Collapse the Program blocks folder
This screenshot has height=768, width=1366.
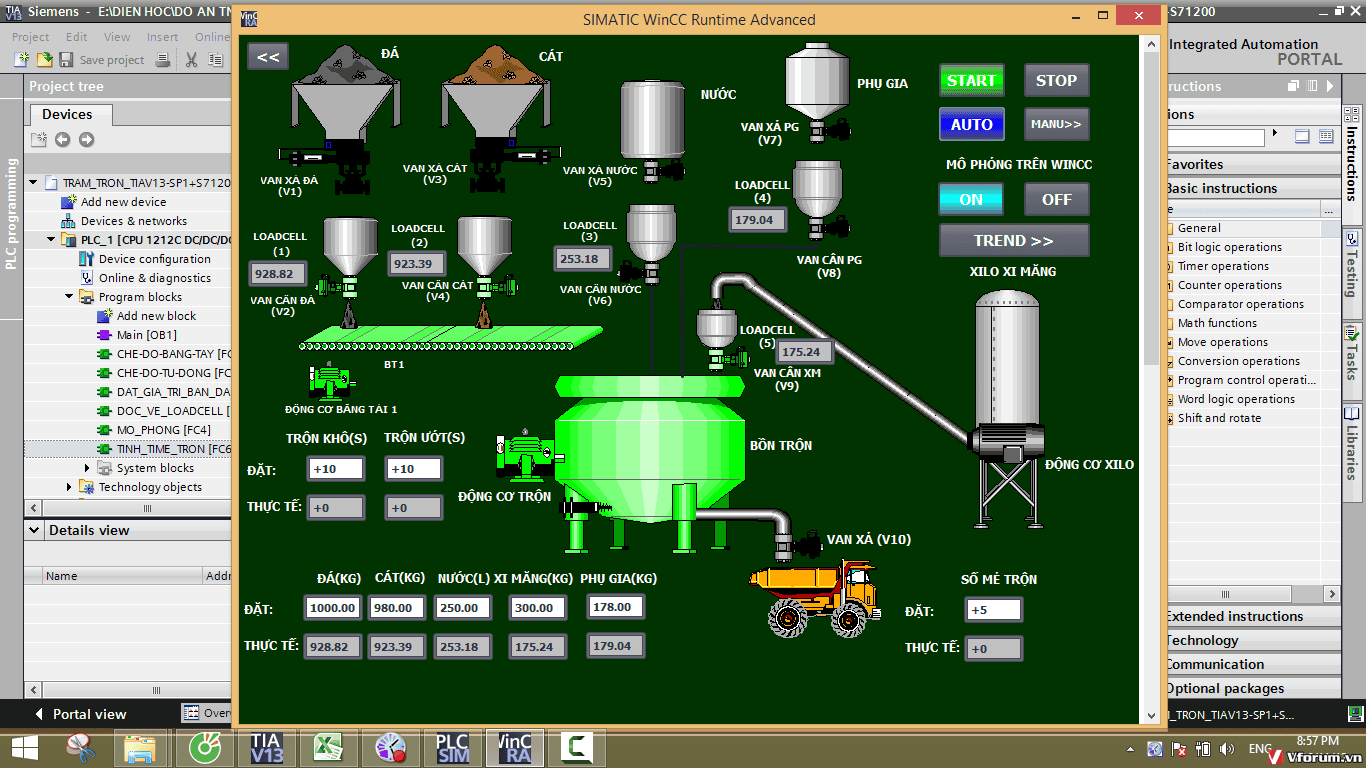click(x=69, y=297)
